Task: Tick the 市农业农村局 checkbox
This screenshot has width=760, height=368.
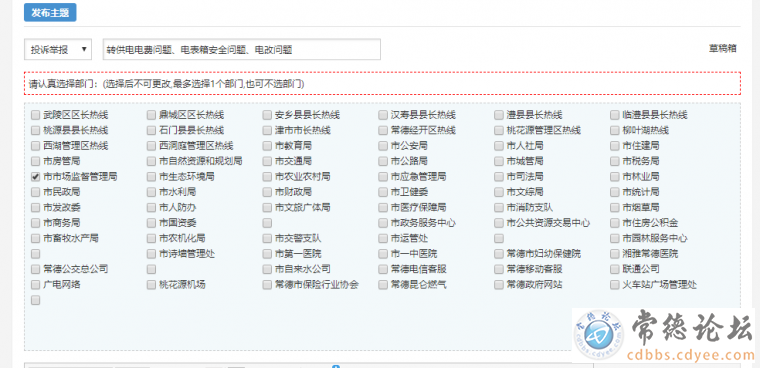Action: pyautogui.click(x=267, y=176)
